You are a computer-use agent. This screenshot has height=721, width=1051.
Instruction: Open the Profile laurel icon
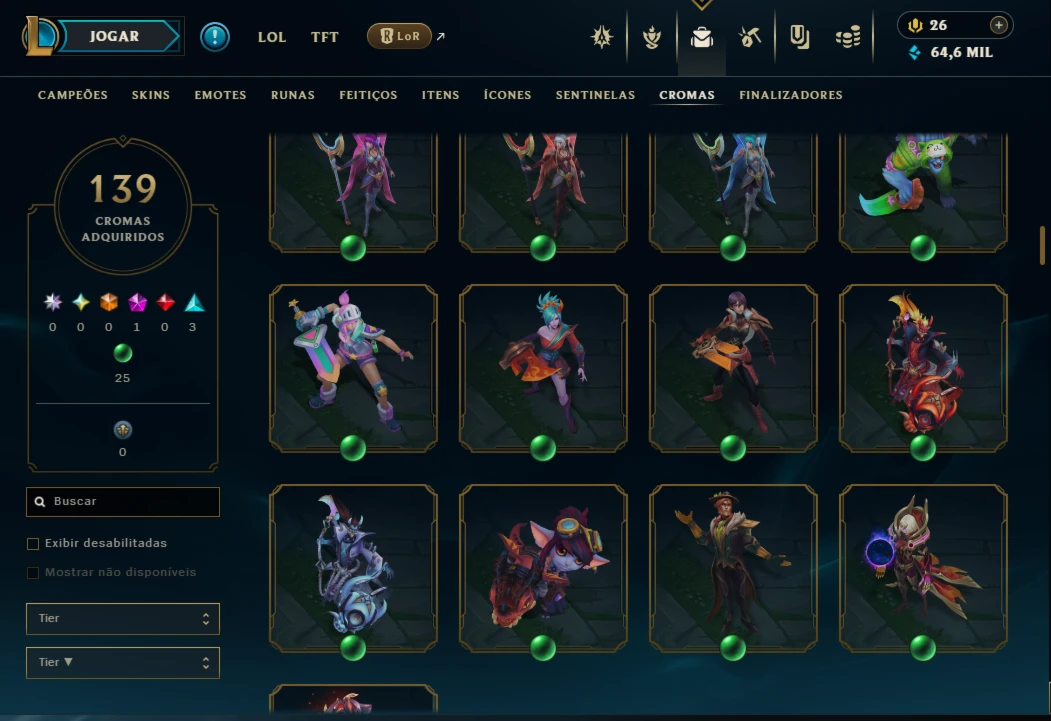(x=652, y=38)
